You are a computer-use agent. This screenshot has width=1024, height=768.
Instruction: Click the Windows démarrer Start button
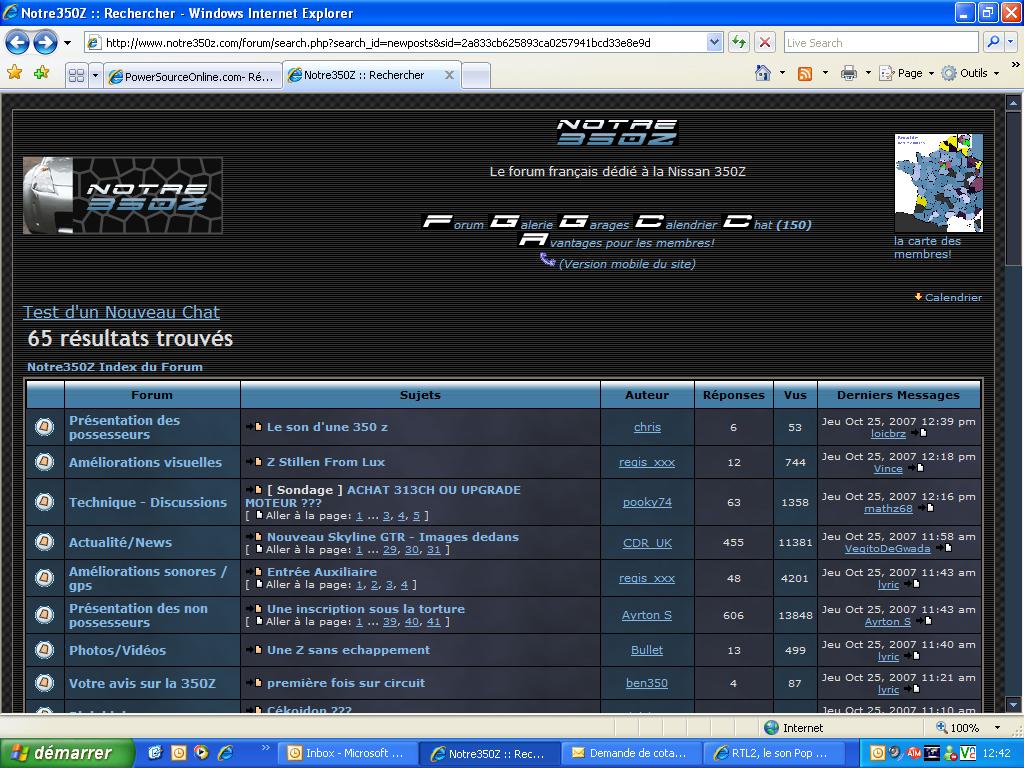click(67, 753)
